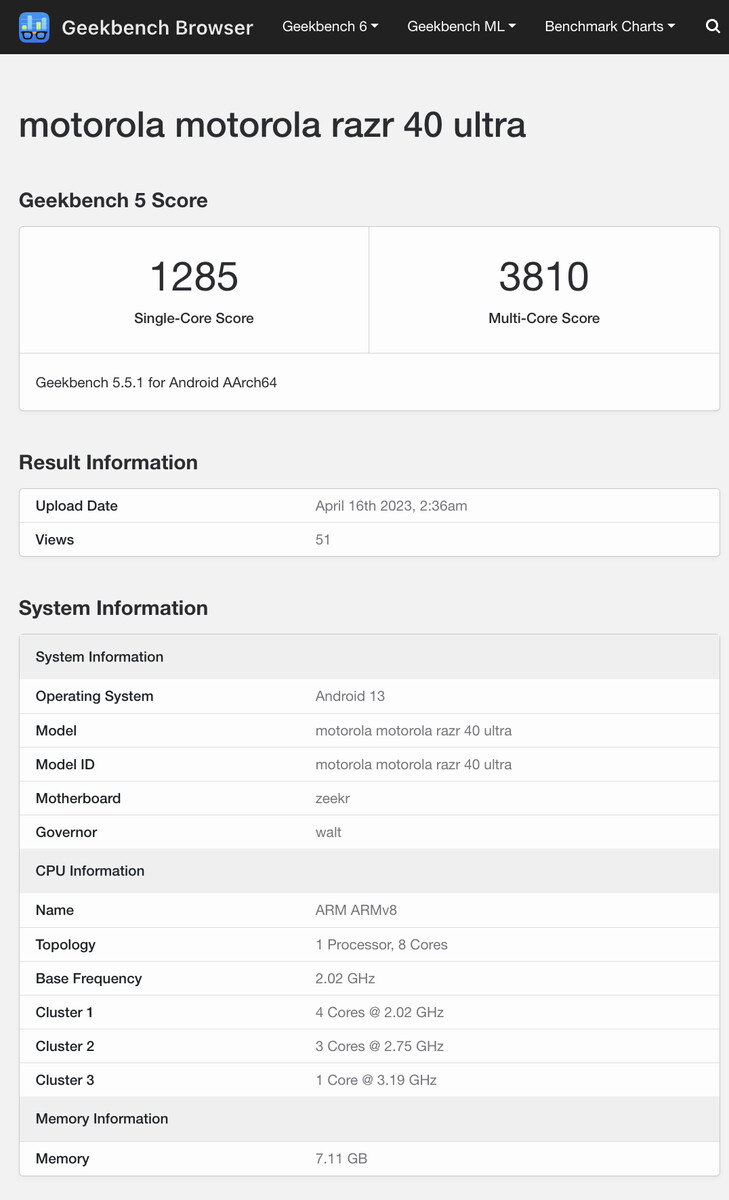Click the Cluster 2 label

(65, 1046)
